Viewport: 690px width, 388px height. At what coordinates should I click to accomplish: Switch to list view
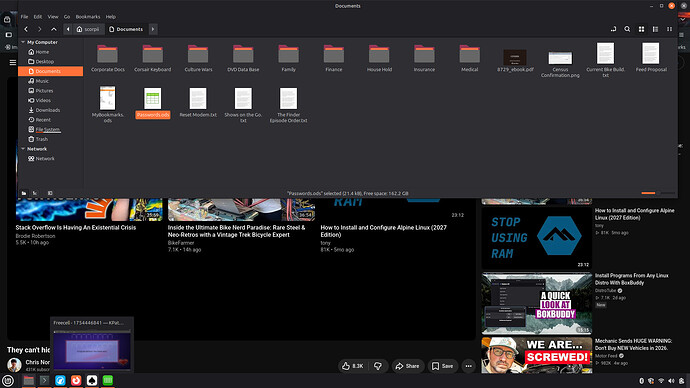click(655, 29)
